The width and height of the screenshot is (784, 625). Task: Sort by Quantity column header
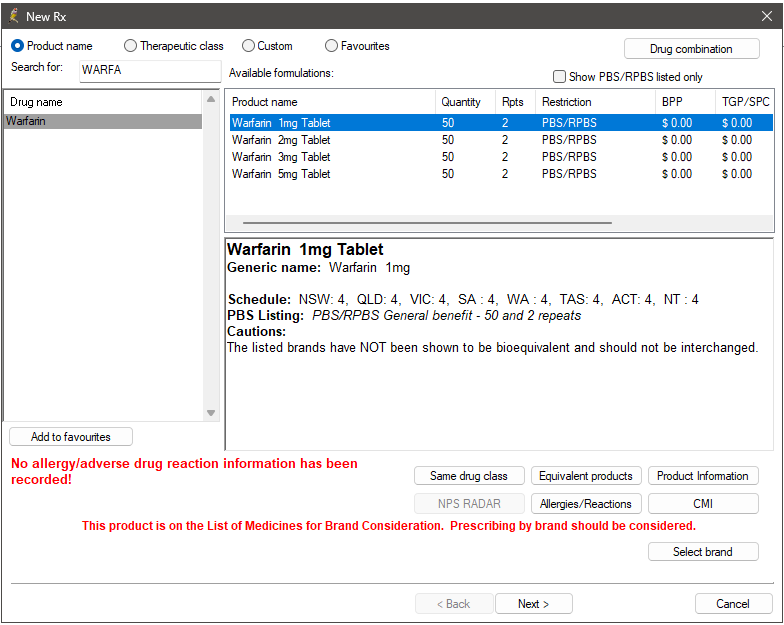pyautogui.click(x=466, y=102)
